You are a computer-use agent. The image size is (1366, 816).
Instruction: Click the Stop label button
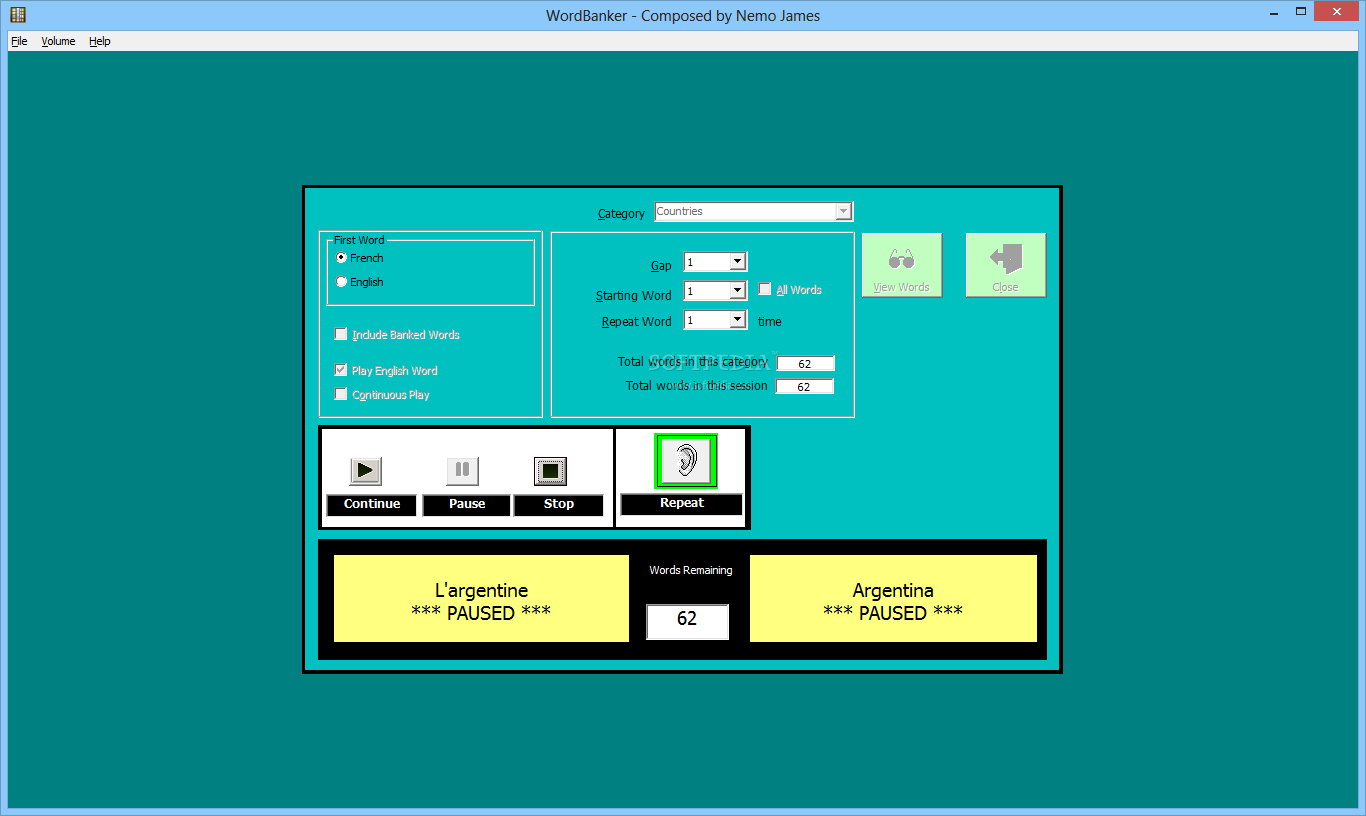tap(559, 505)
